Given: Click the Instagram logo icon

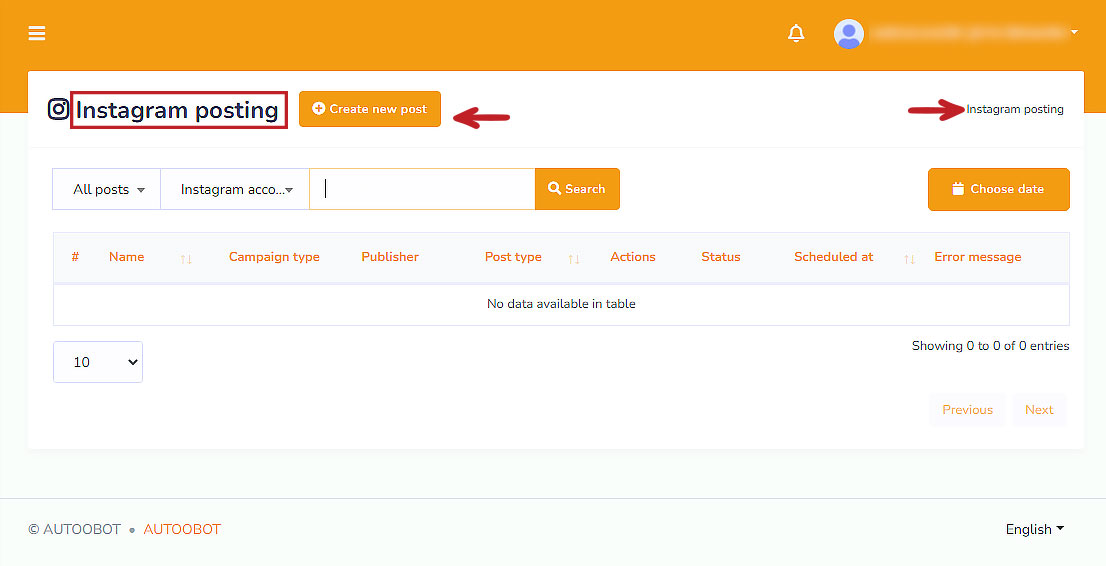Looking at the screenshot, I should click(59, 109).
